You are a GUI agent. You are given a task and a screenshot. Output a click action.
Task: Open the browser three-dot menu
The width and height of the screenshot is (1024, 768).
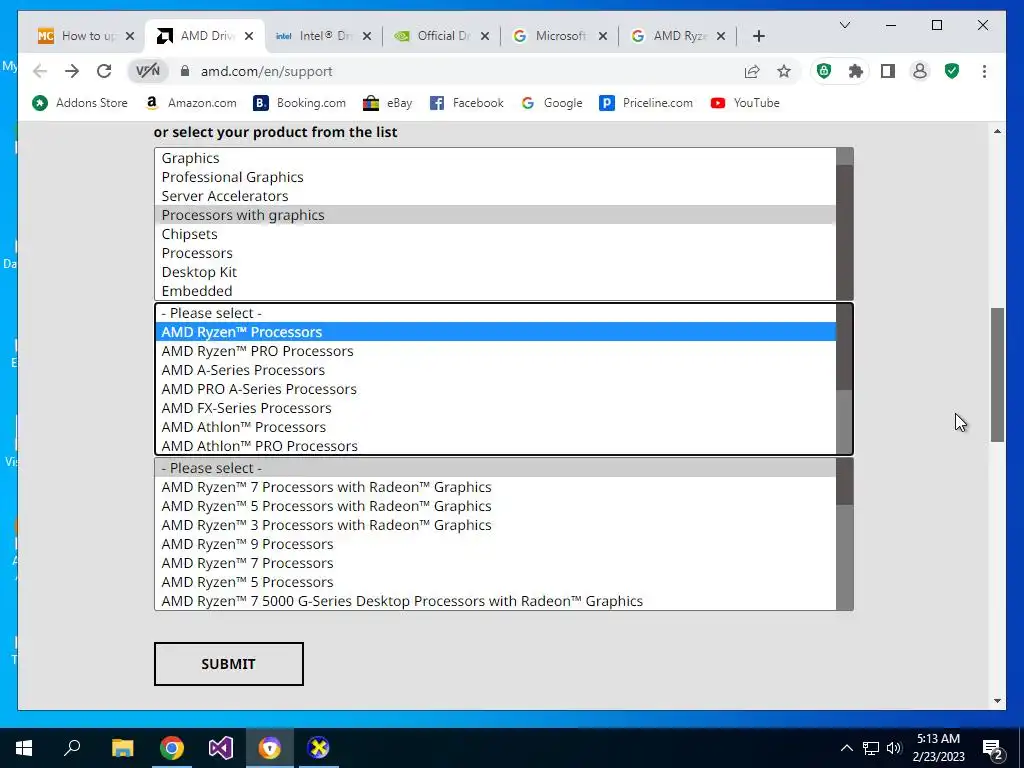[984, 71]
